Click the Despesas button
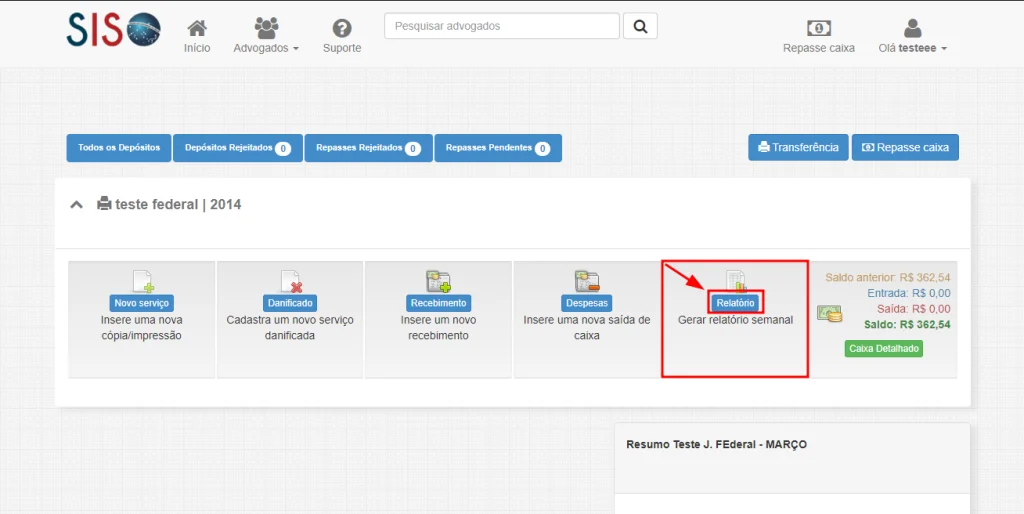 [586, 303]
